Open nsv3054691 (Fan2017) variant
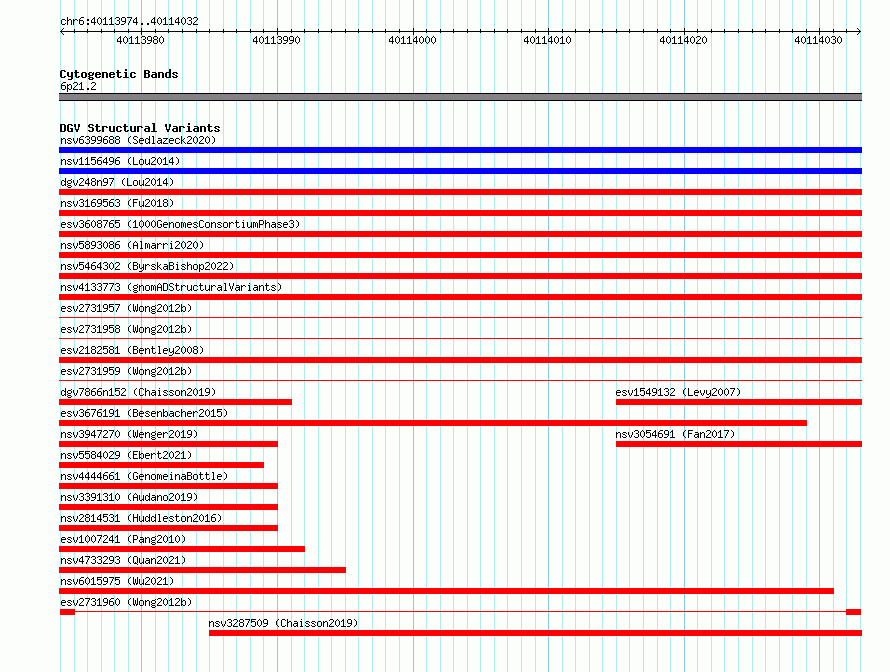Image resolution: width=890 pixels, height=672 pixels. (675, 434)
